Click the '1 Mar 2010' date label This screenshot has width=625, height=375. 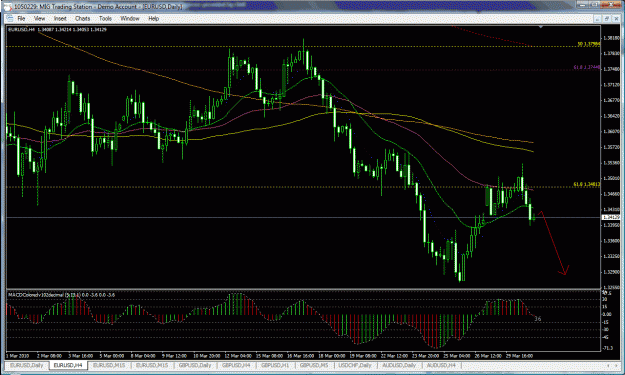[18, 355]
